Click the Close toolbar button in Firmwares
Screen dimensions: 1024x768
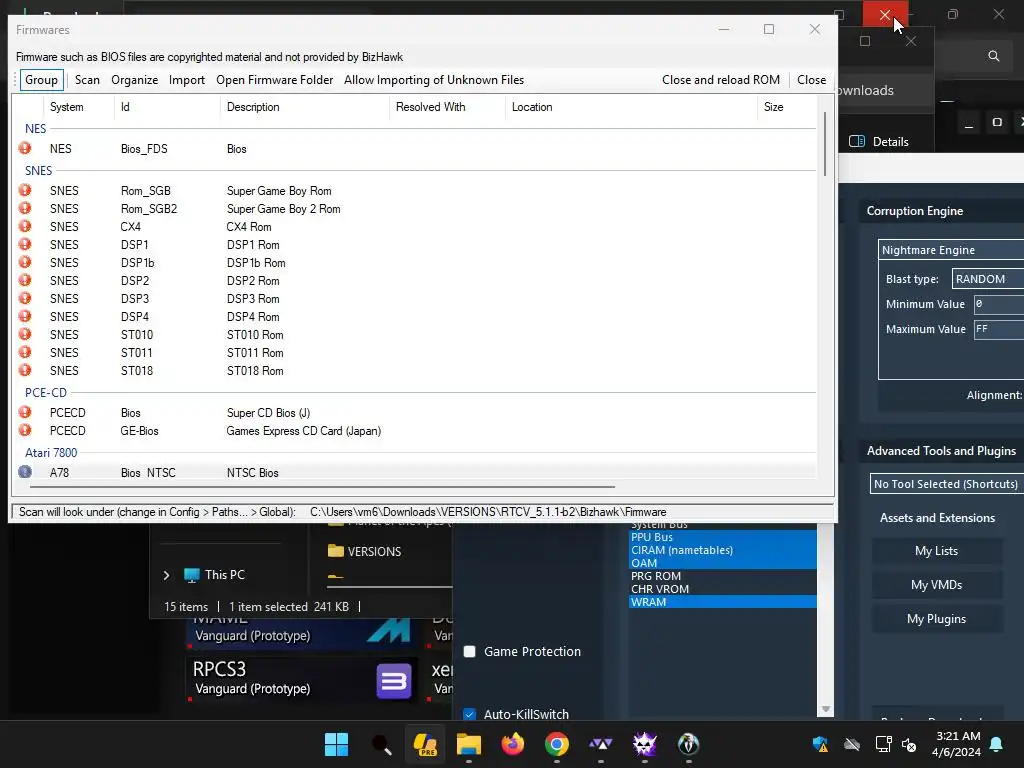[811, 80]
